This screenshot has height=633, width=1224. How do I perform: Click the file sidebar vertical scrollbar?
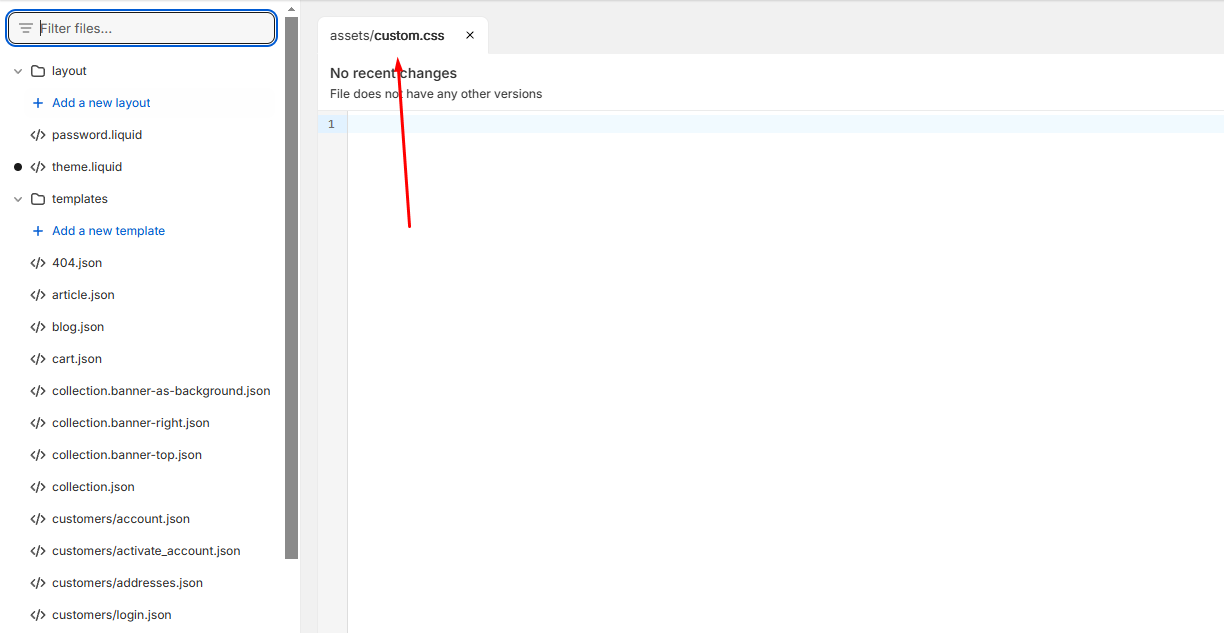(x=292, y=288)
